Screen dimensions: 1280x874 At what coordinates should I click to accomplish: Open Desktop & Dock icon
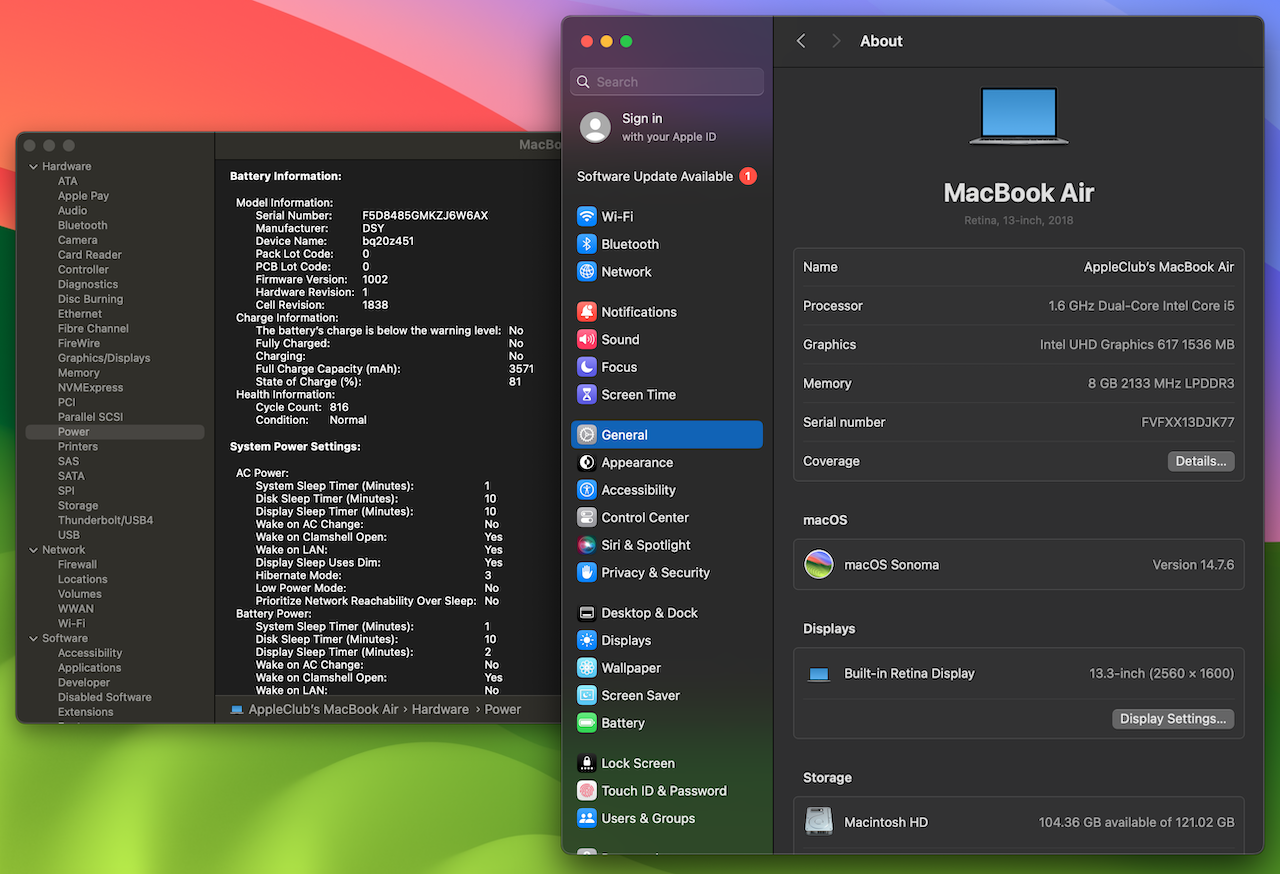pos(587,613)
